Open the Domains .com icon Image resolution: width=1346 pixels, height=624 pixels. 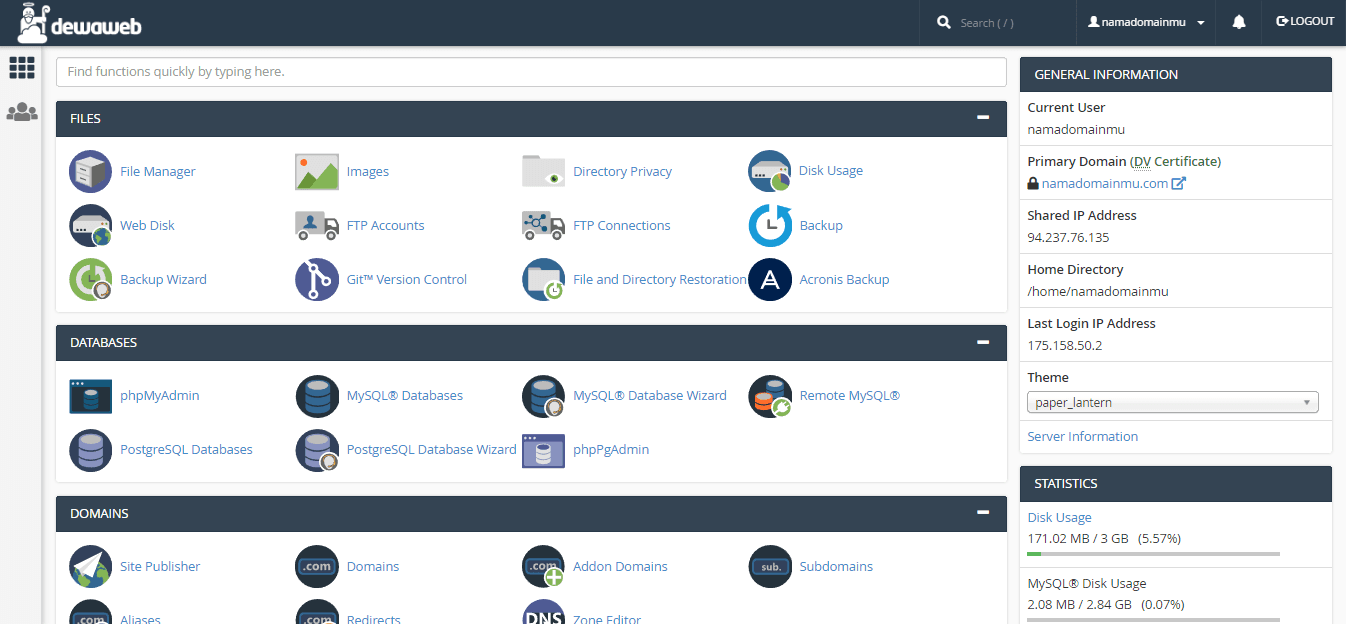coord(317,566)
